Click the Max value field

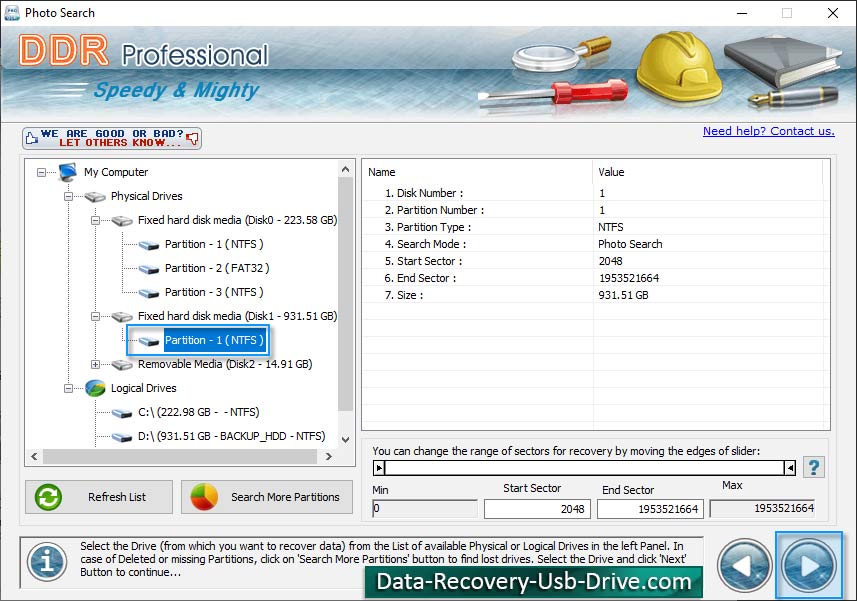click(x=763, y=509)
